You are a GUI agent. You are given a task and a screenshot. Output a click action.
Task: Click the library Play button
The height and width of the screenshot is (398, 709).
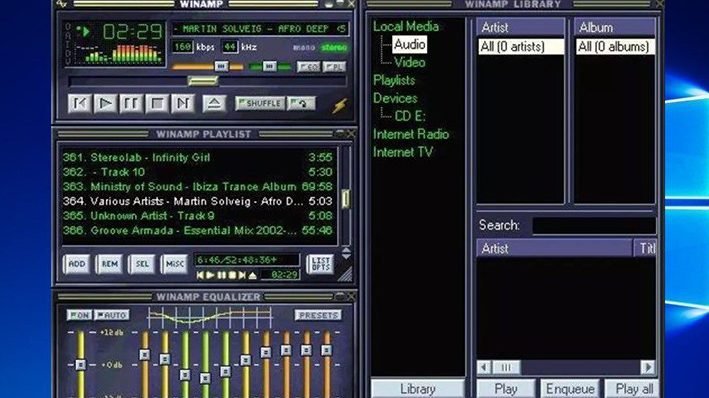pyautogui.click(x=506, y=389)
